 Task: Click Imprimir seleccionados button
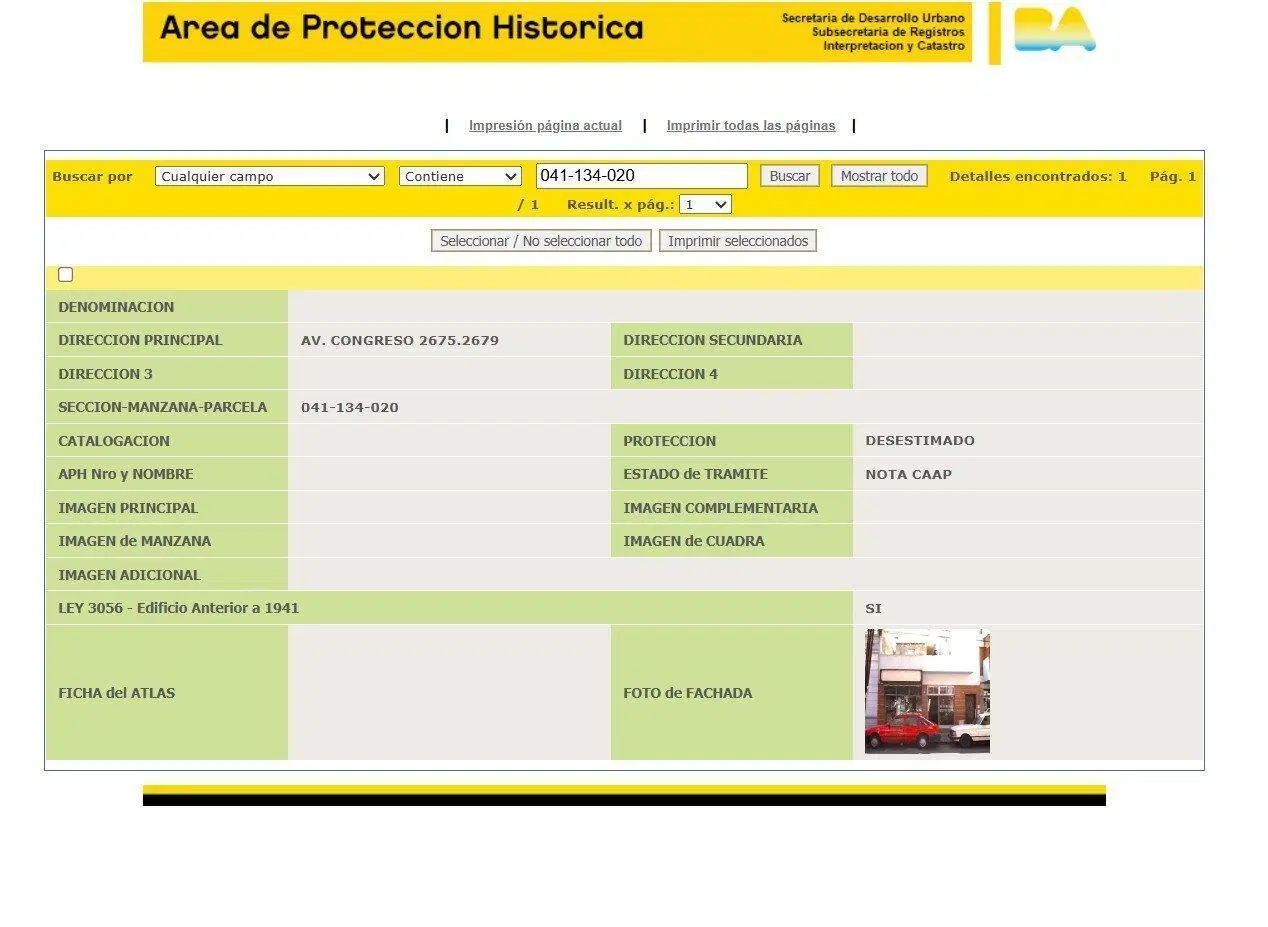(738, 241)
